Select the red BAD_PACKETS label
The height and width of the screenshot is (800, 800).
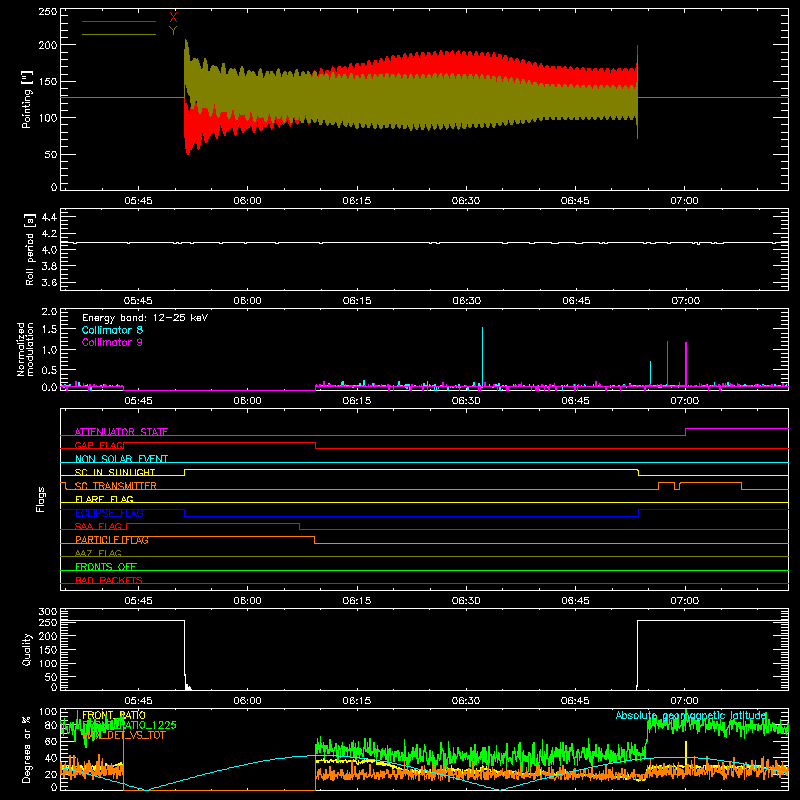click(109, 580)
